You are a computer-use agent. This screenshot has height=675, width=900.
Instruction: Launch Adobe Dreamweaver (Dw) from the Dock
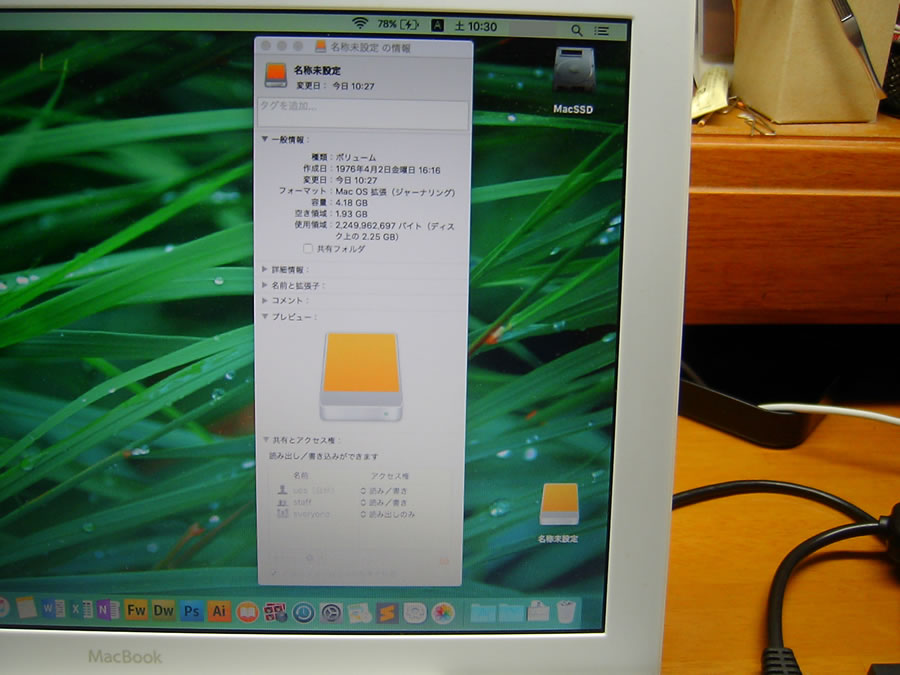point(164,610)
